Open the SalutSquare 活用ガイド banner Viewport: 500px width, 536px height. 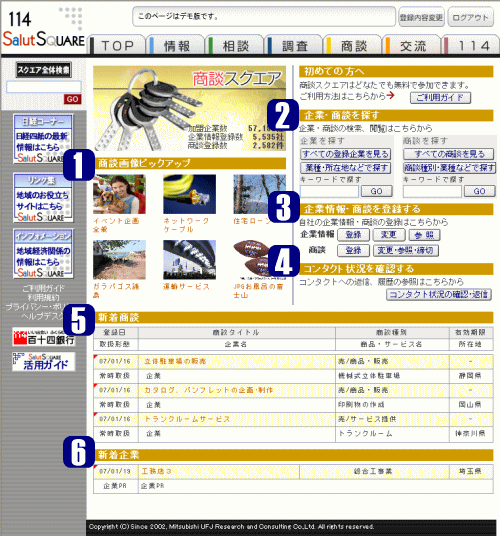tap(44, 362)
